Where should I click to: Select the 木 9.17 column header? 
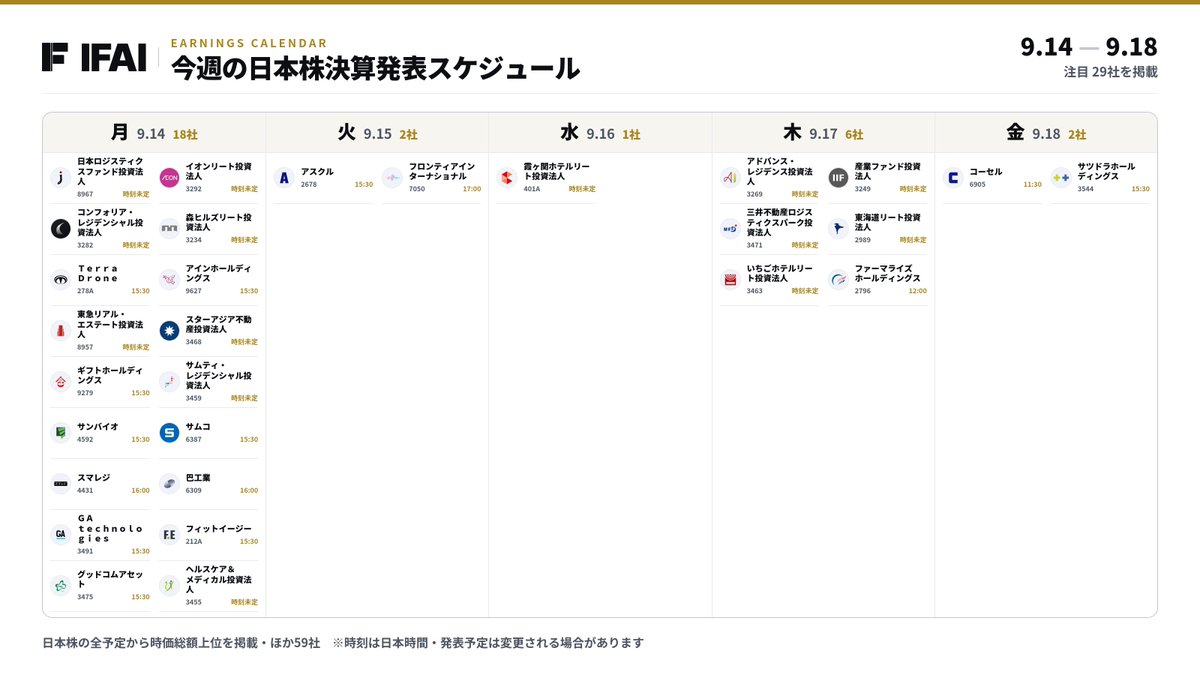(823, 133)
